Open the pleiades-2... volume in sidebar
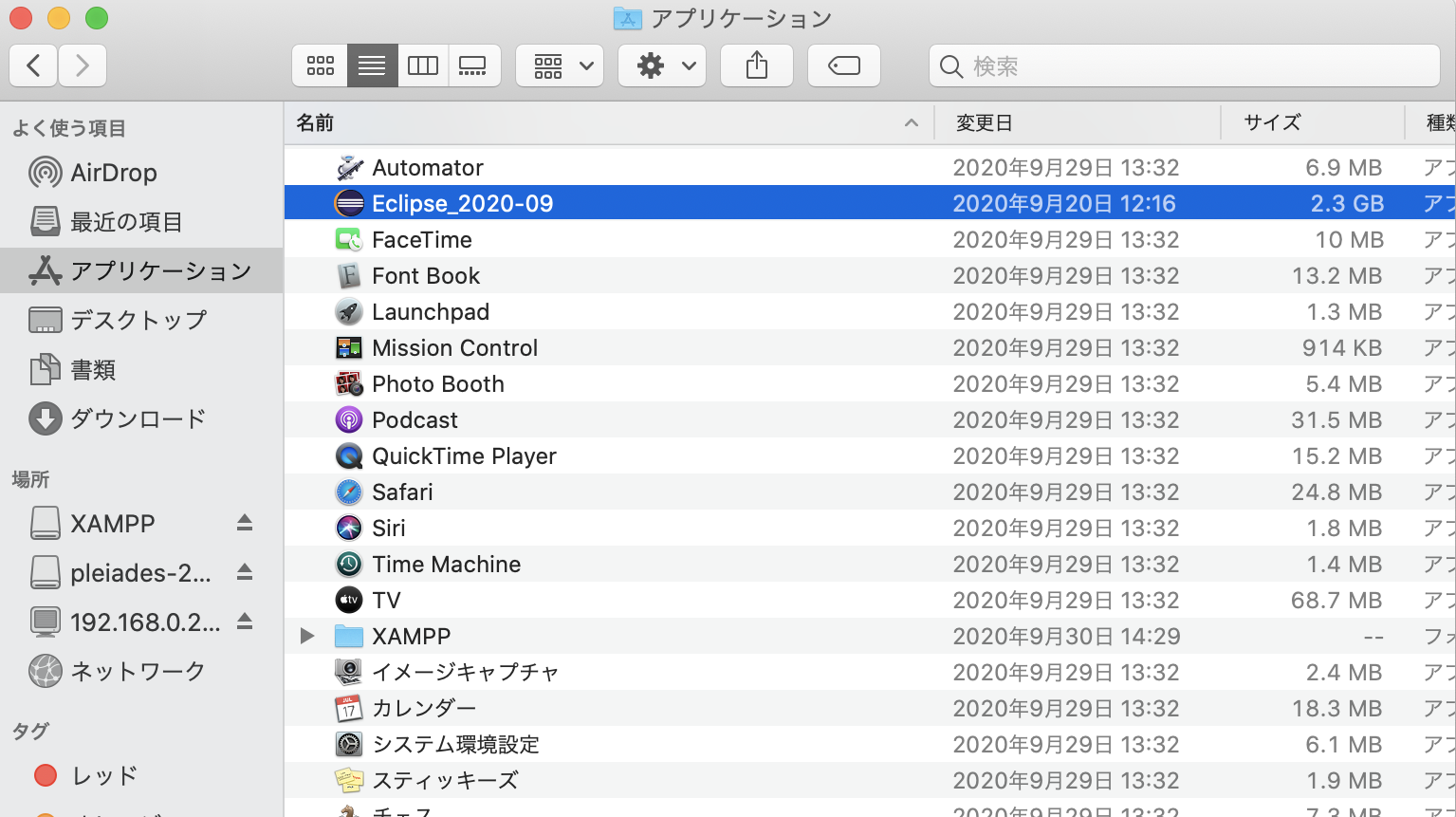Viewport: 1456px width, 817px height. point(140,573)
